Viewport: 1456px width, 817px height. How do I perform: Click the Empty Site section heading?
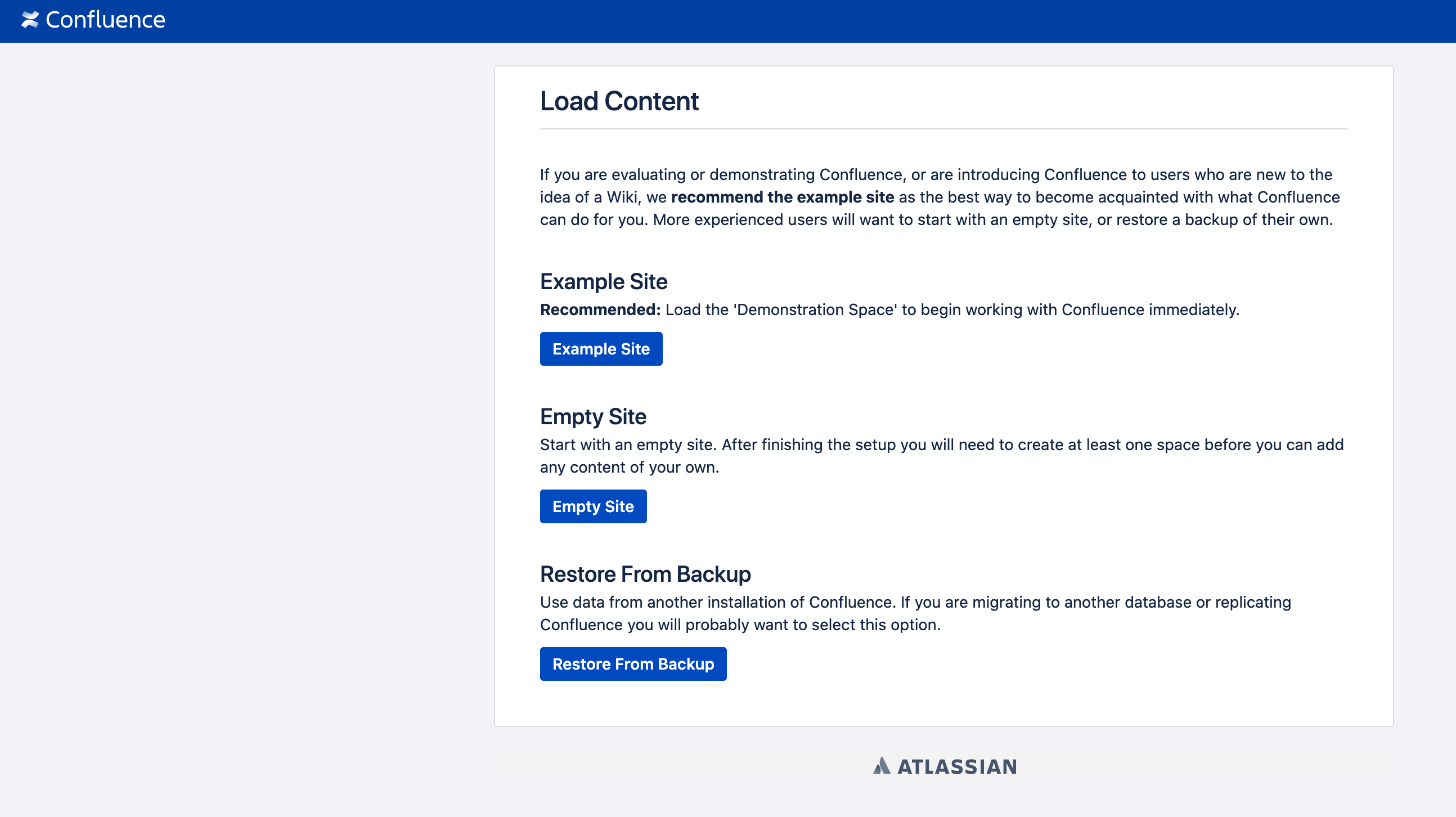pos(593,417)
